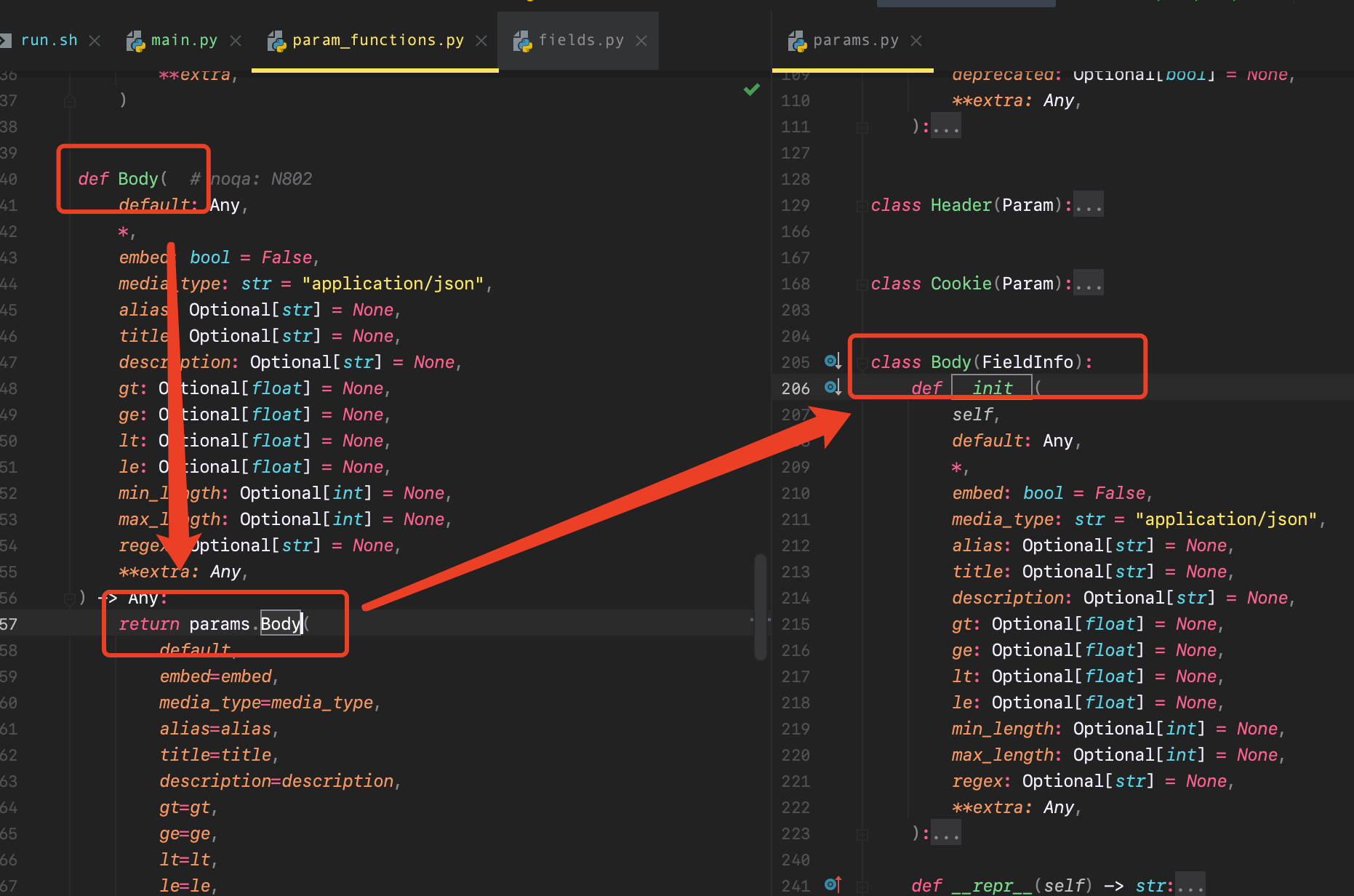Click the "application/json" string in left editor

(393, 284)
